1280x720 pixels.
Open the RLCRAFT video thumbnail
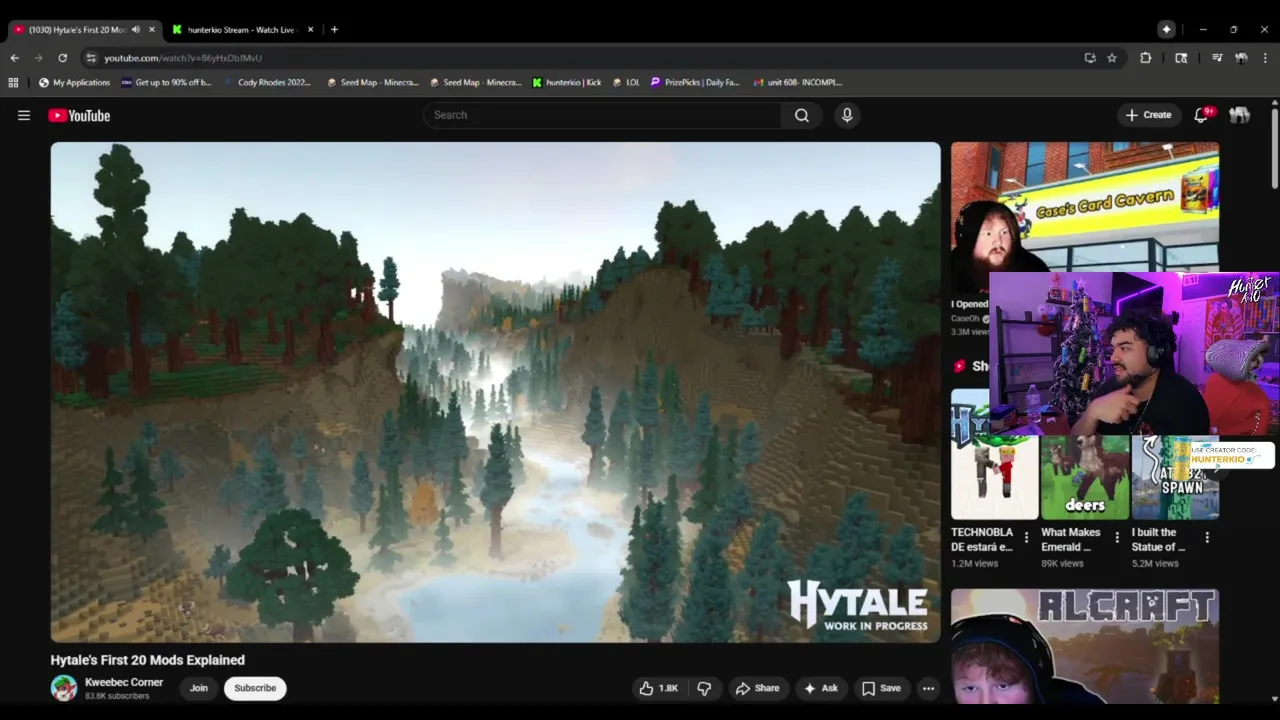[x=1085, y=646]
